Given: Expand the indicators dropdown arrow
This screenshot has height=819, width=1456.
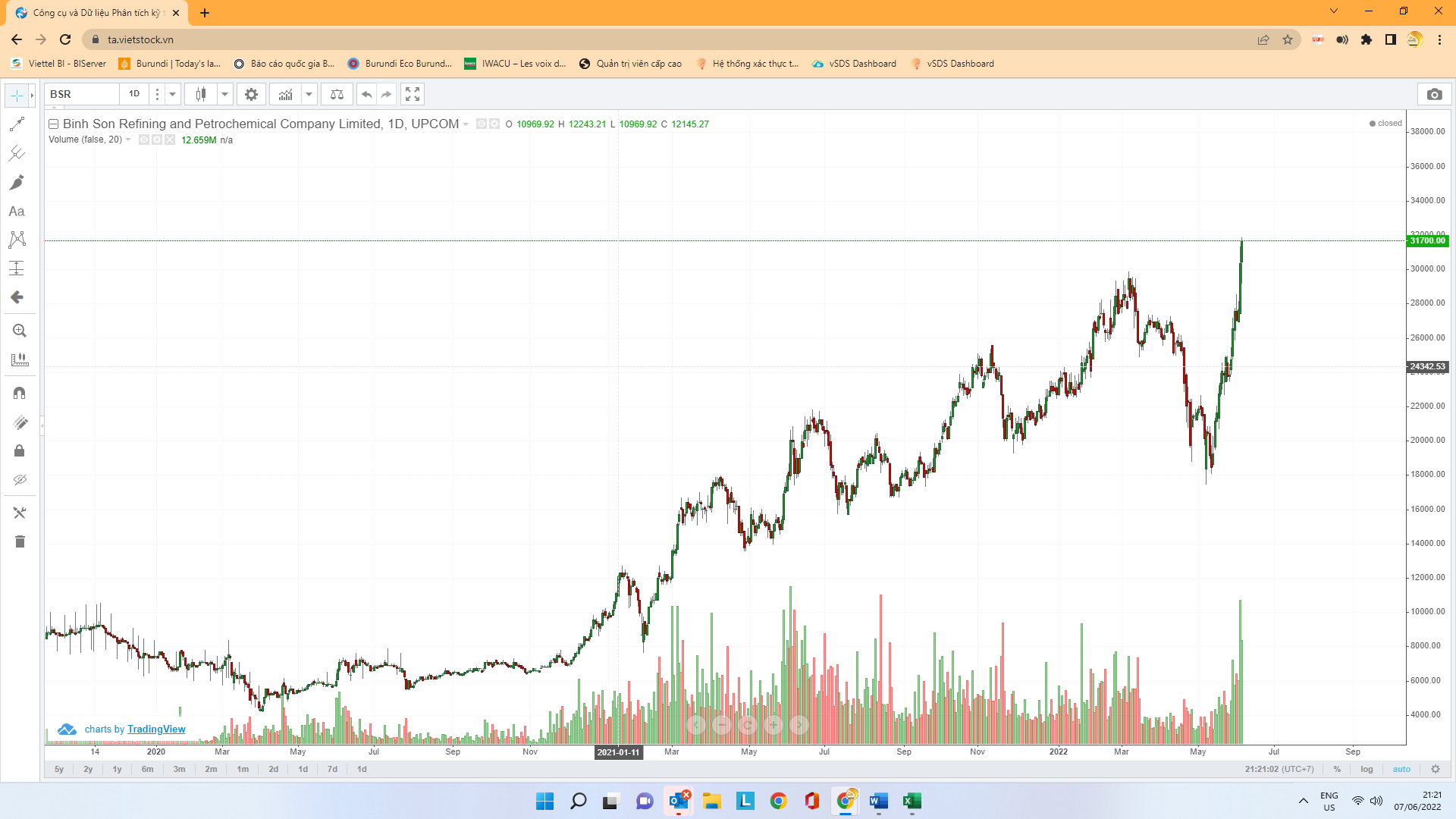Looking at the screenshot, I should pyautogui.click(x=309, y=94).
